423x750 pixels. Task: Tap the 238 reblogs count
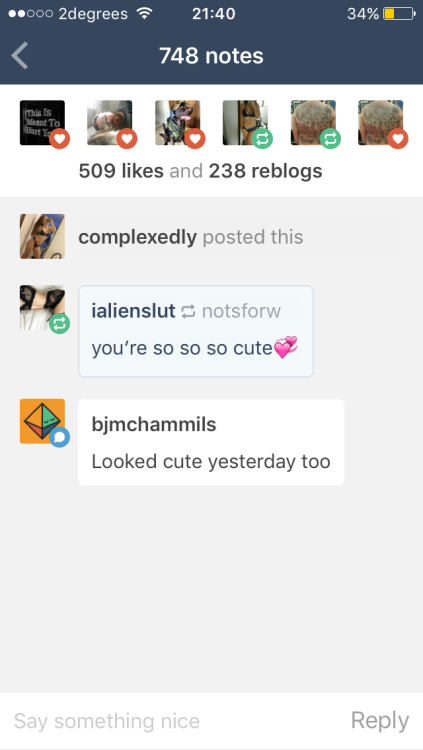pyautogui.click(x=266, y=171)
